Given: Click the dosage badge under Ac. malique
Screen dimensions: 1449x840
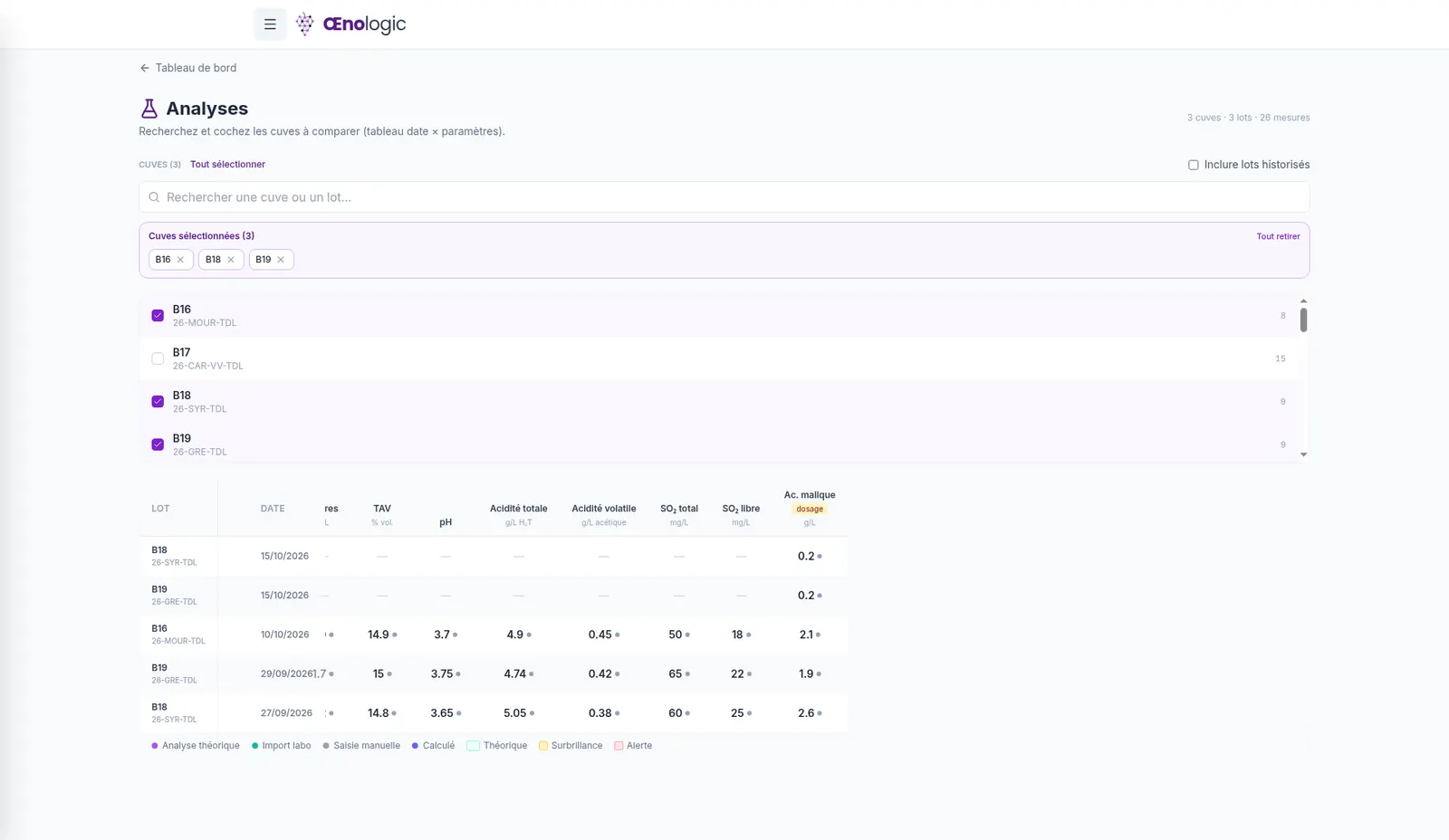Looking at the screenshot, I should tap(810, 509).
